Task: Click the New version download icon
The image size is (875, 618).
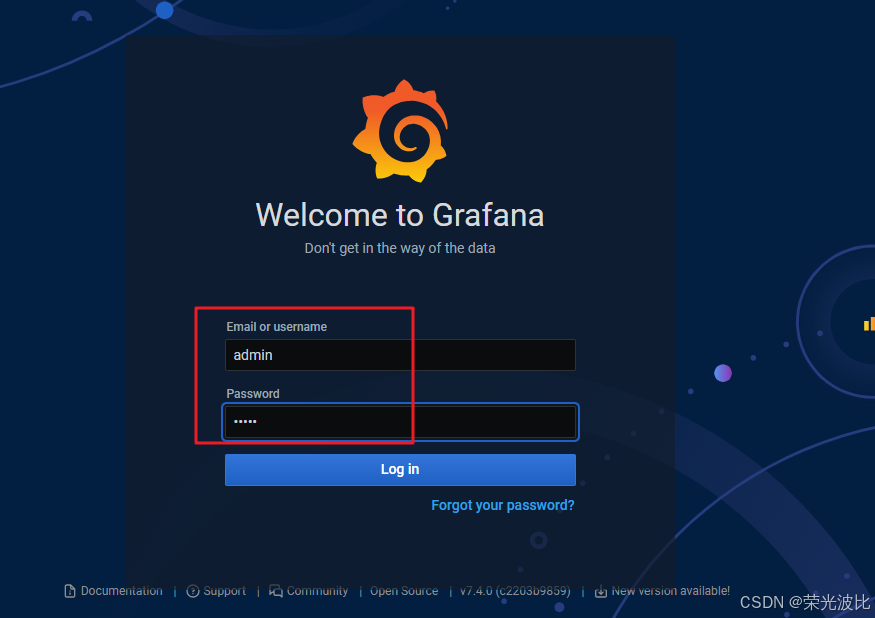Action: pyautogui.click(x=600, y=591)
